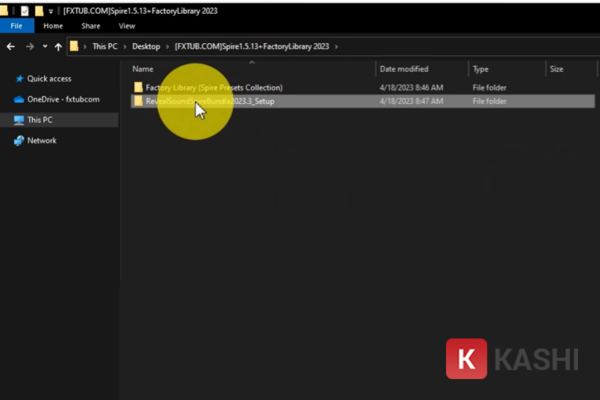Sort by Type column header
The image size is (600, 400).
tap(480, 69)
